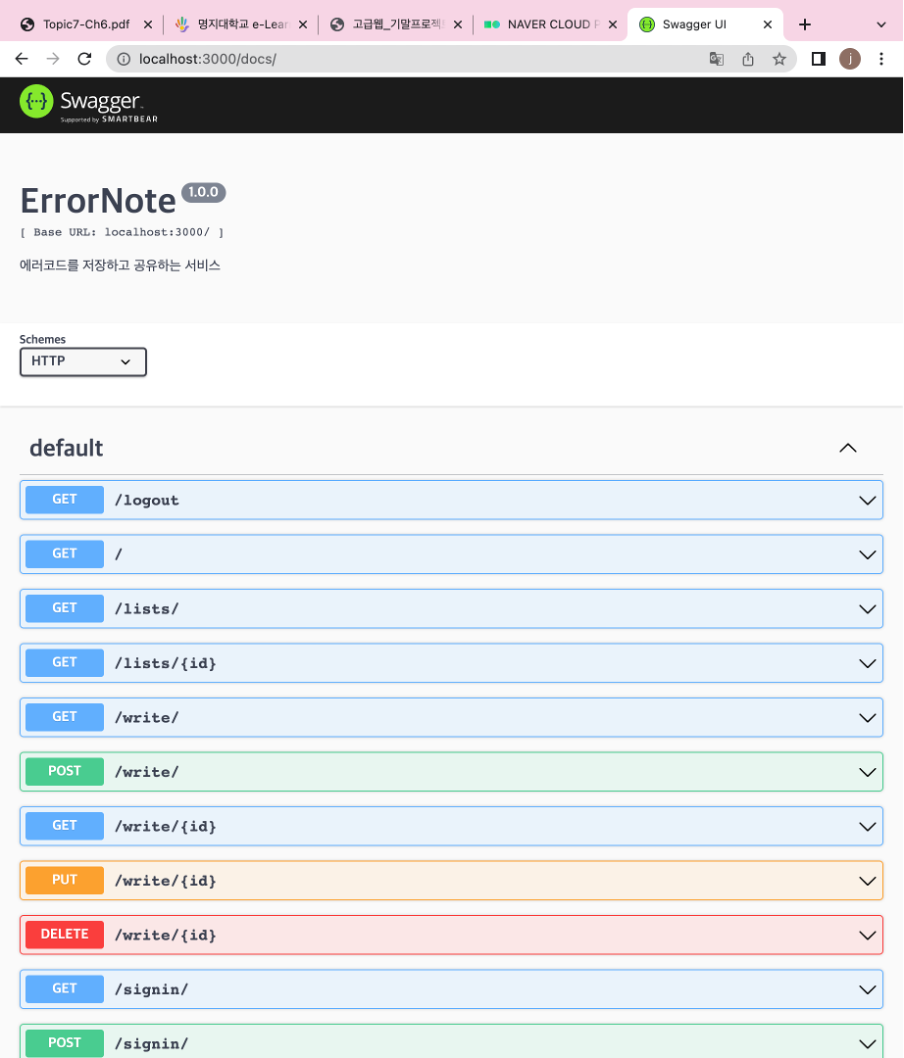Screen dimensions: 904x1058
Task: Open the browser side panel icon
Action: (817, 59)
